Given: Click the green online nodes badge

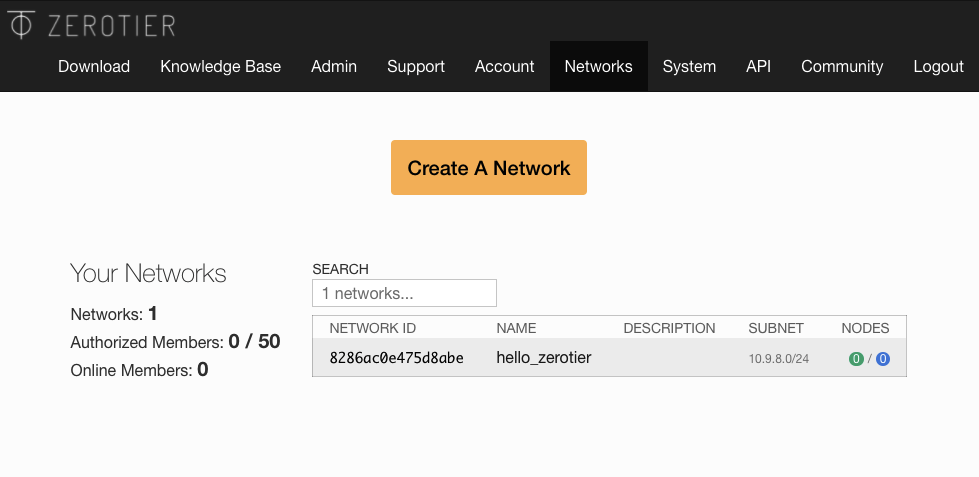Looking at the screenshot, I should (x=856, y=359).
